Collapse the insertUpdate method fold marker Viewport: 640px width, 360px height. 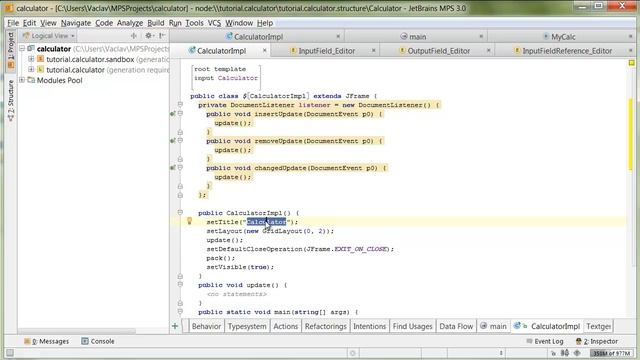click(180, 113)
